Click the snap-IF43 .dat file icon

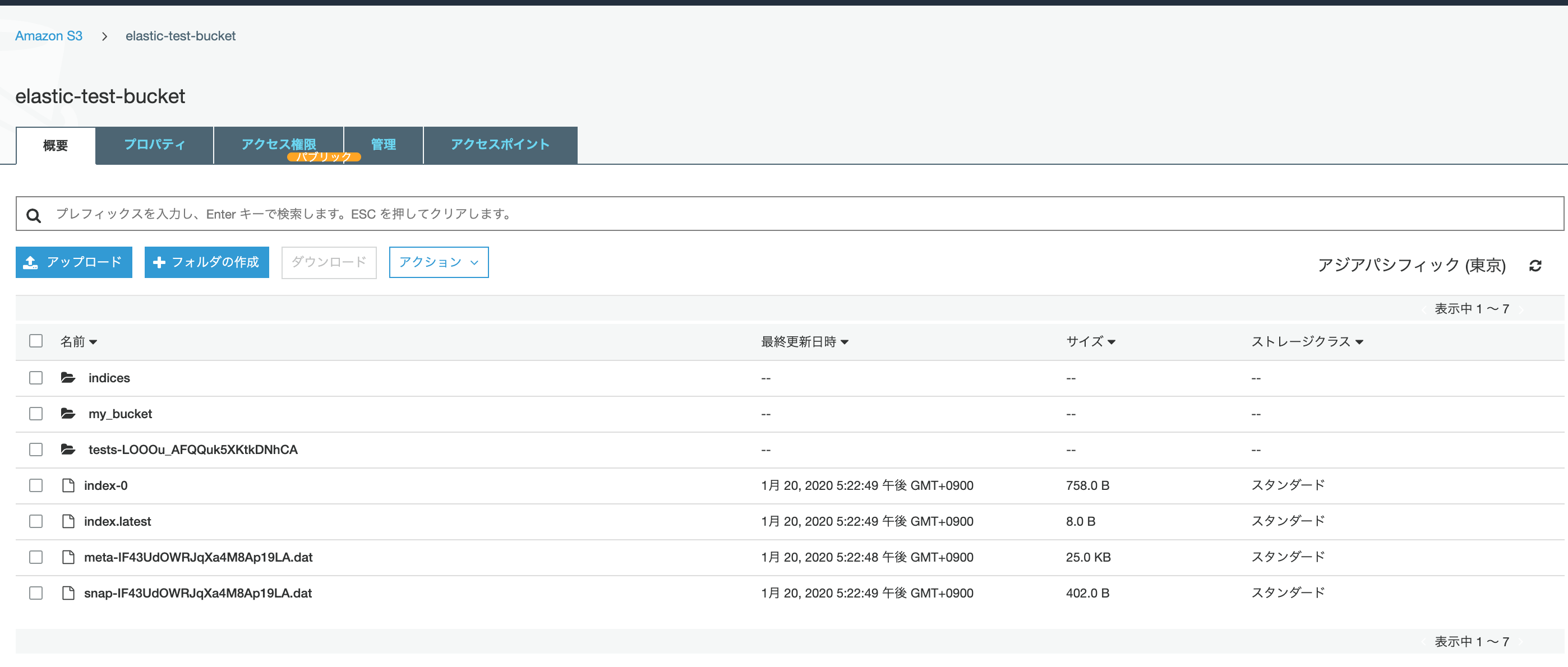[x=68, y=594]
